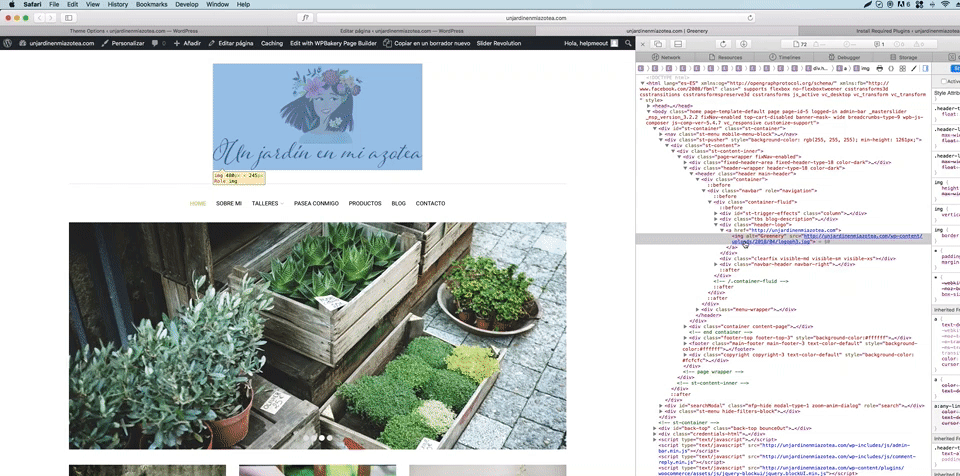Click Edit with WPBakery Page Builder
The image size is (960, 476).
click(333, 43)
